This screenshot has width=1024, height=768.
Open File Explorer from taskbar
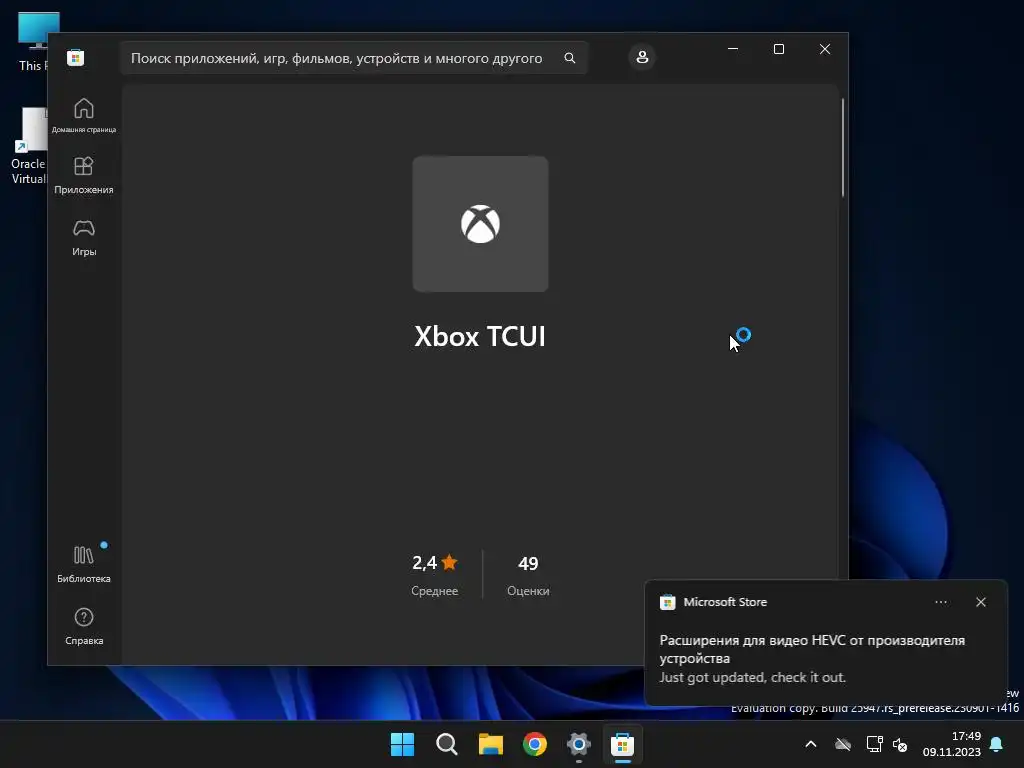(x=490, y=744)
